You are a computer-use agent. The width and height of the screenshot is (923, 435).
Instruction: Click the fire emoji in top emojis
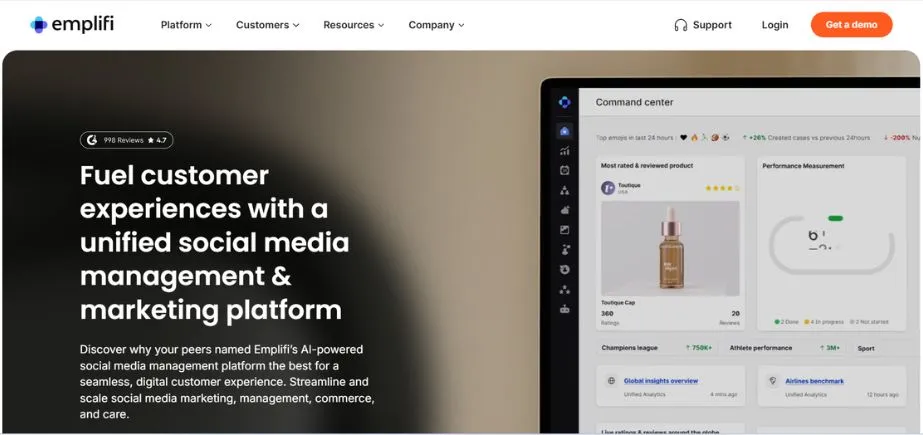(x=694, y=138)
